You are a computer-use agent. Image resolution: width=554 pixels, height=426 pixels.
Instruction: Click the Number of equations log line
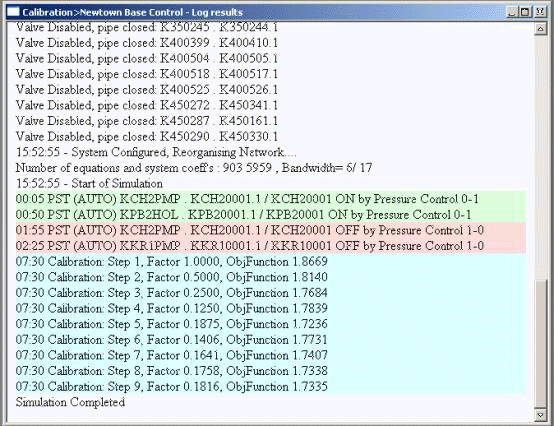194,168
